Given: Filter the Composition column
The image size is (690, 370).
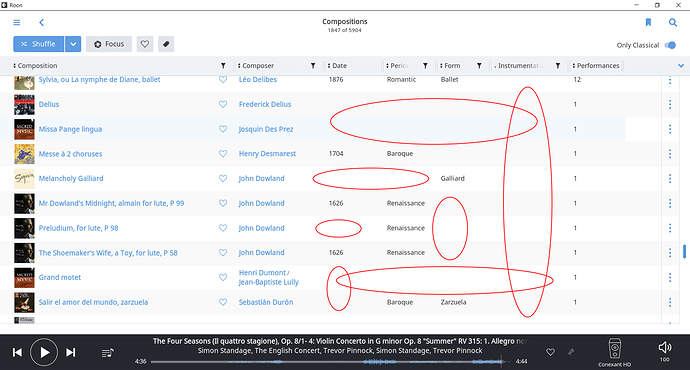Looking at the screenshot, I should (x=223, y=66).
